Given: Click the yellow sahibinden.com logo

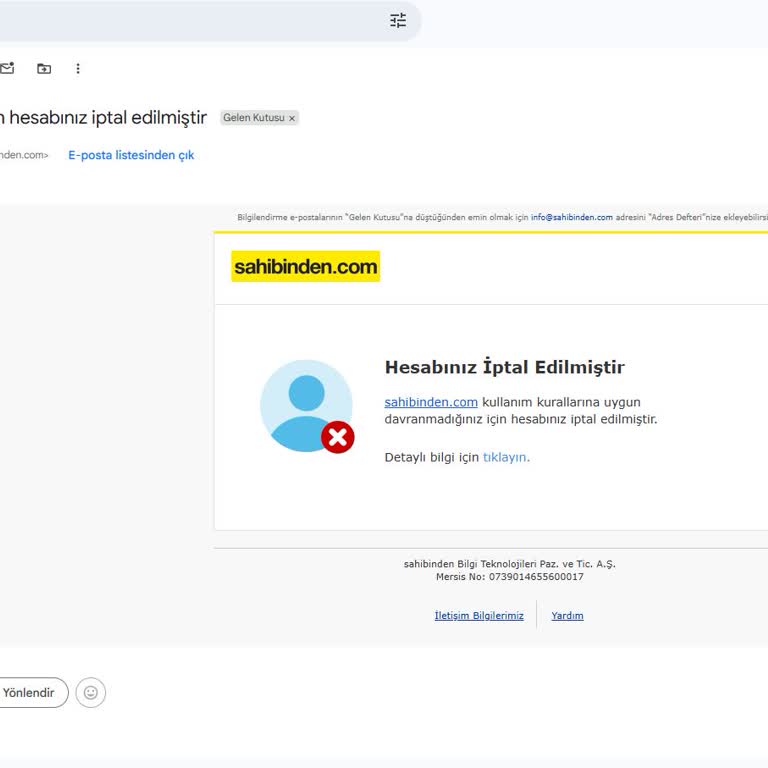Looking at the screenshot, I should [x=306, y=266].
